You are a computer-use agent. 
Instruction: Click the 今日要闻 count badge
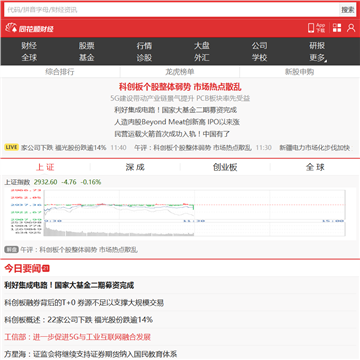46,268
